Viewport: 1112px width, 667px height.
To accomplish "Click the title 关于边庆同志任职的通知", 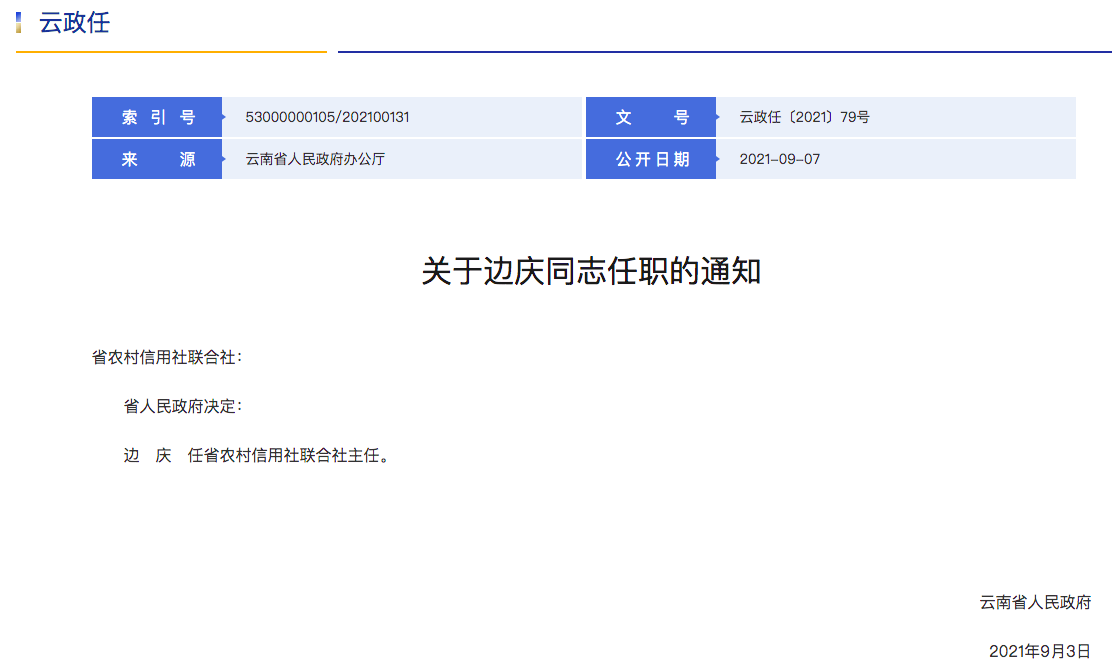I will click(591, 271).
